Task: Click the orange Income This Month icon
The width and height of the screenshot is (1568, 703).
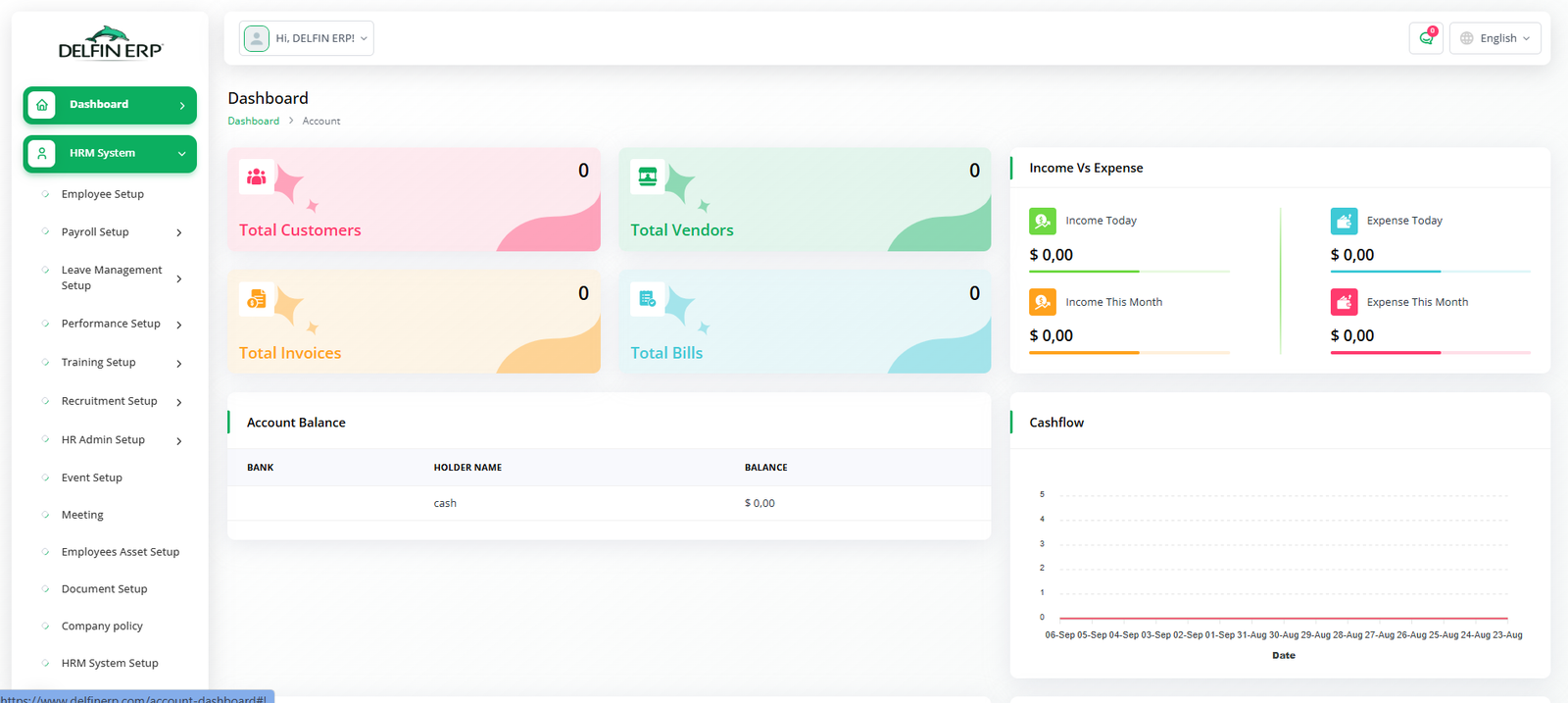Action: tap(1043, 302)
